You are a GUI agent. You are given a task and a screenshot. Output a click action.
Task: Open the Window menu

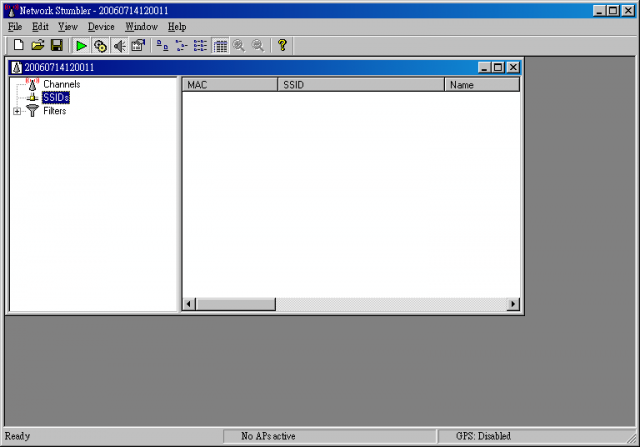[142, 27]
